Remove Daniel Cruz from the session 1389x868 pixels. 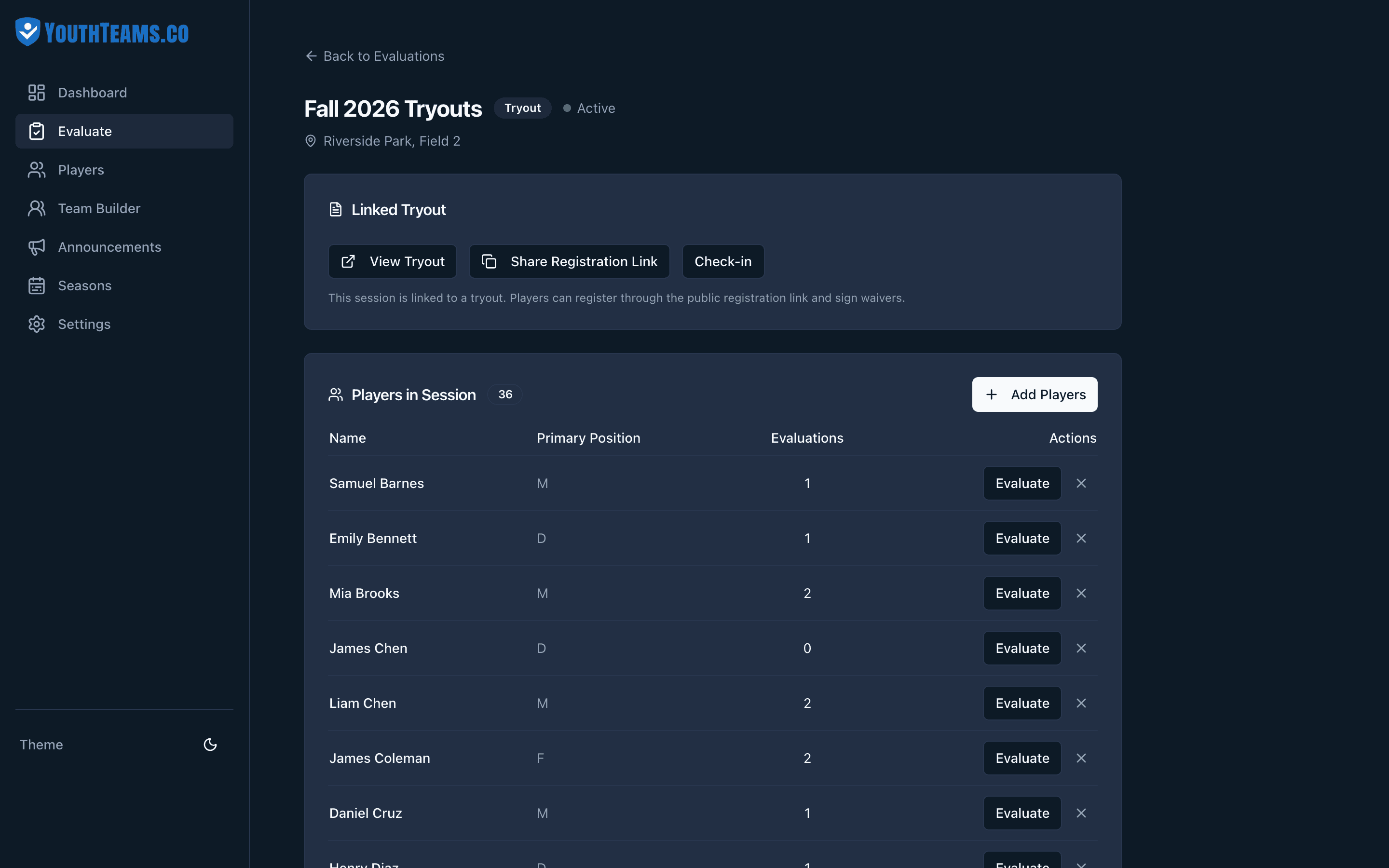[x=1081, y=813]
